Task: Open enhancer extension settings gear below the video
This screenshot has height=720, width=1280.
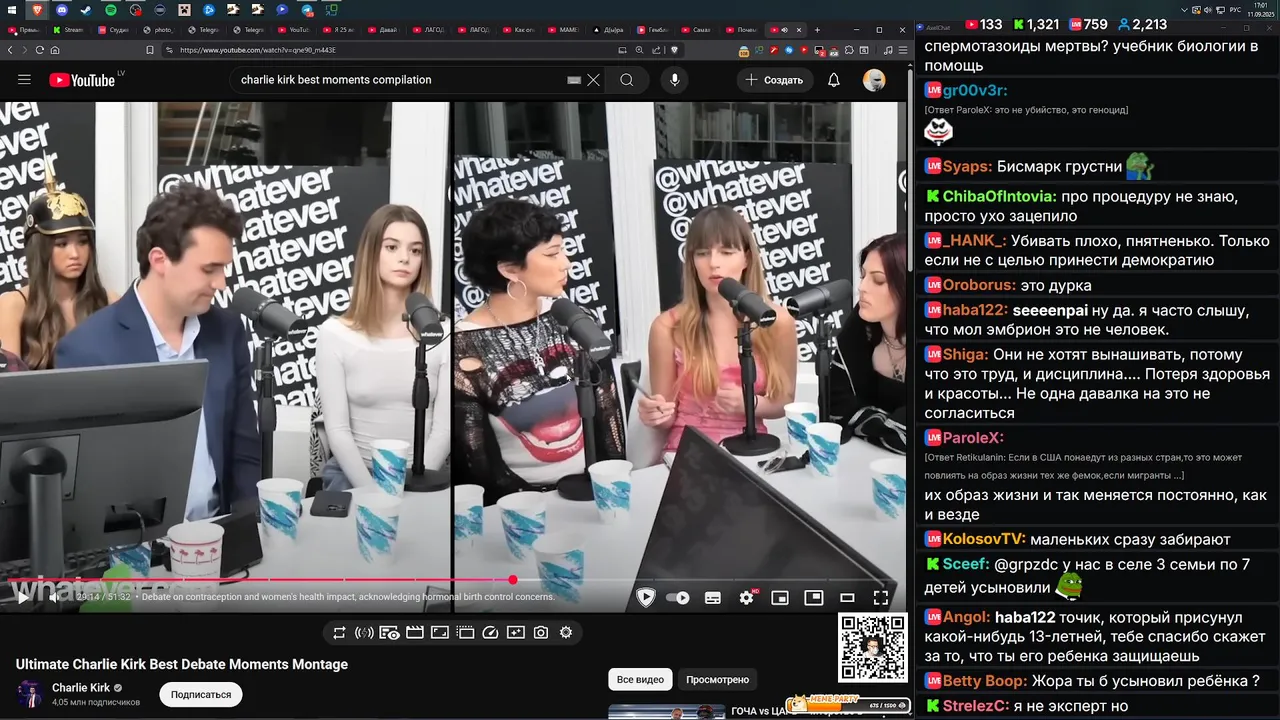Action: coord(566,632)
